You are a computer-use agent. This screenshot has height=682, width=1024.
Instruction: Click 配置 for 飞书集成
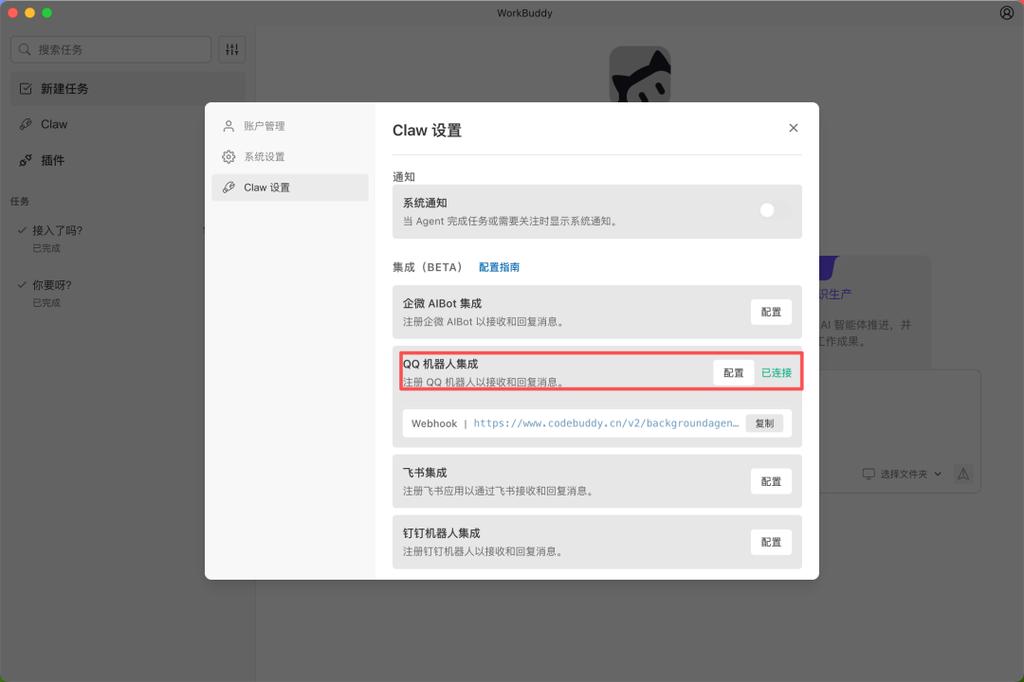[770, 481]
